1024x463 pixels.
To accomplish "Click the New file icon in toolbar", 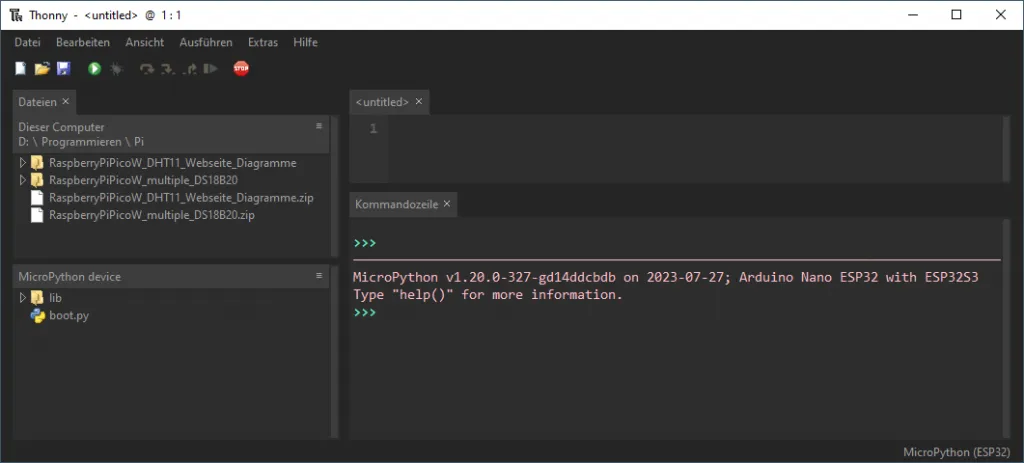I will click(x=21, y=69).
